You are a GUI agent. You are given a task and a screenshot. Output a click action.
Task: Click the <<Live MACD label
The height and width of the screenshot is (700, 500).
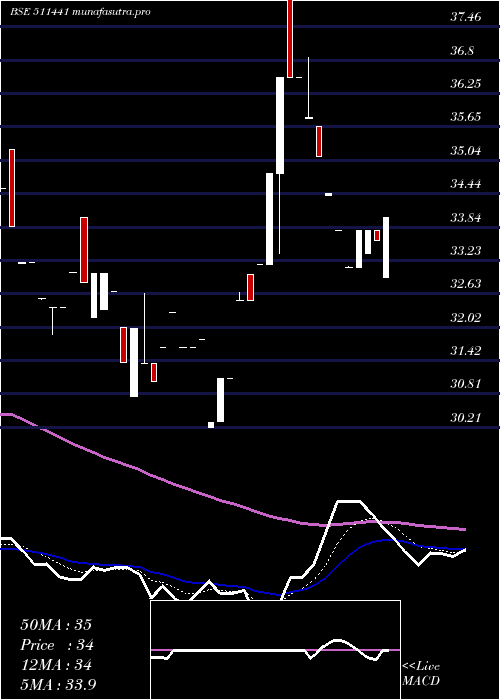[421, 674]
